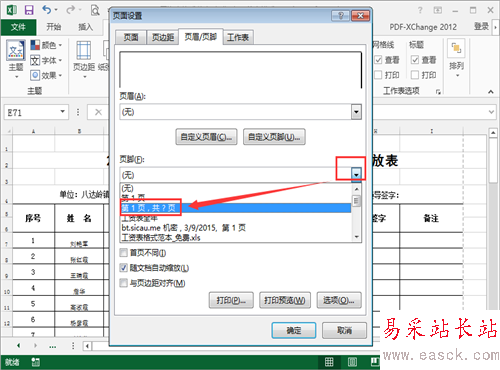
Task: Click 自定义页脚 button
Action: coord(274,137)
